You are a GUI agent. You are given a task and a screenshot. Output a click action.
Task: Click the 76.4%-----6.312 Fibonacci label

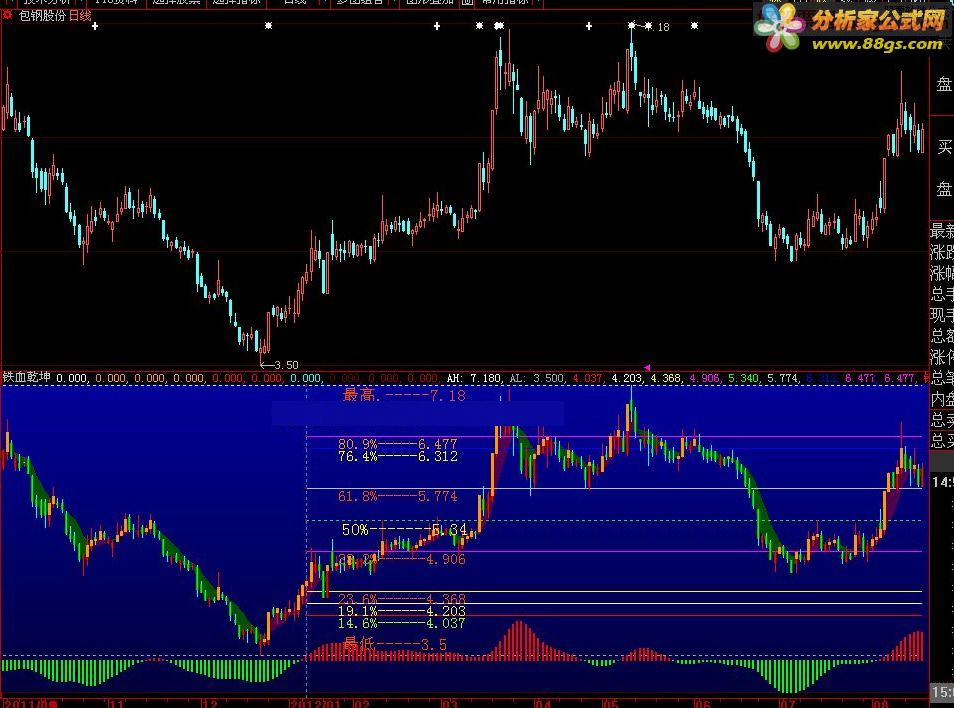[397, 456]
